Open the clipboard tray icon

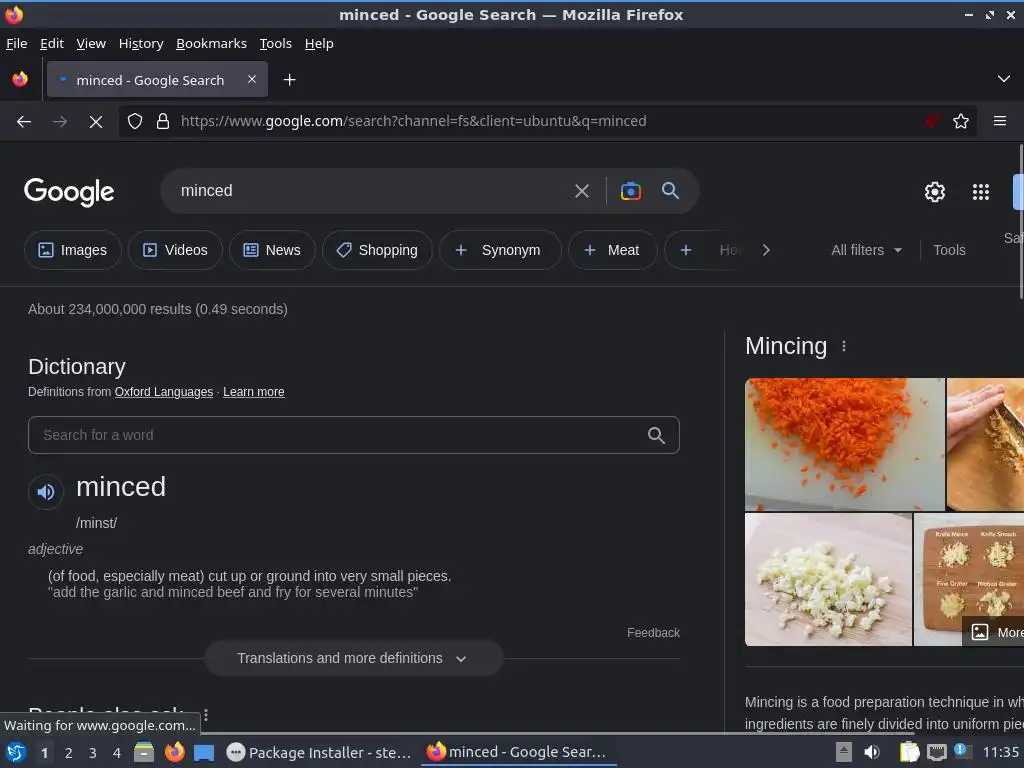coord(909,752)
